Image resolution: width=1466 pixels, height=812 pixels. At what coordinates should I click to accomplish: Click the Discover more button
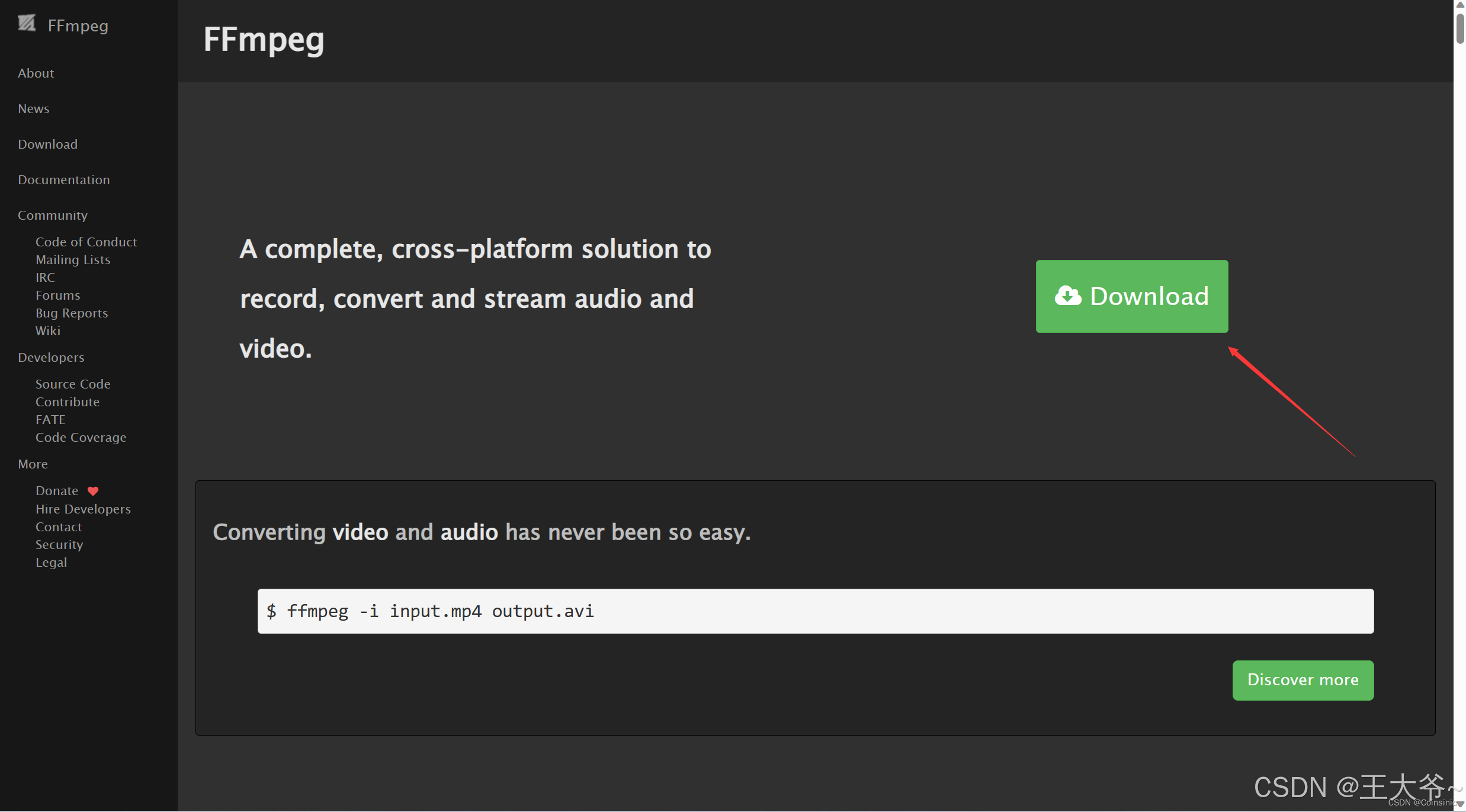coord(1303,680)
